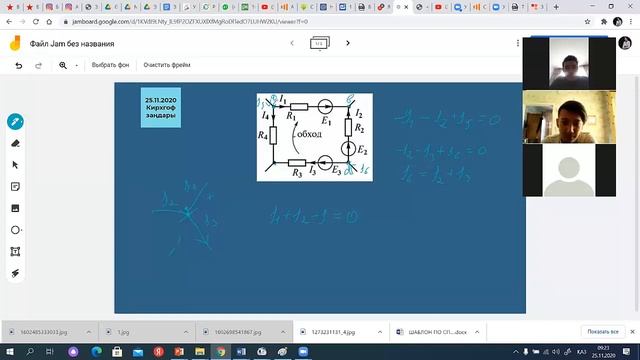Open menu for download 1273231131_4.jpg
This screenshot has width=640, height=360.
pos(380,332)
